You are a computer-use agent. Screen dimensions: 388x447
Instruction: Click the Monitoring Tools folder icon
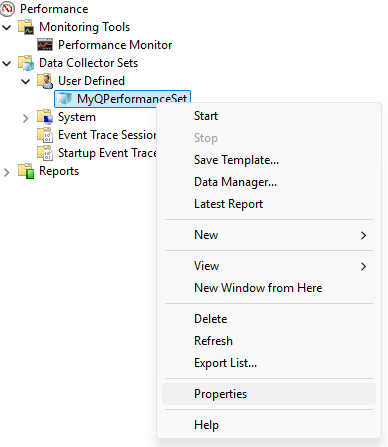[x=26, y=27]
